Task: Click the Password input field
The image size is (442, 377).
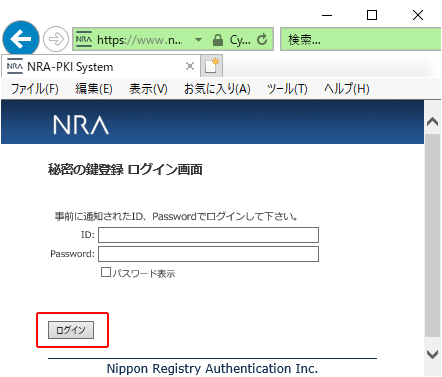Action: pos(208,254)
